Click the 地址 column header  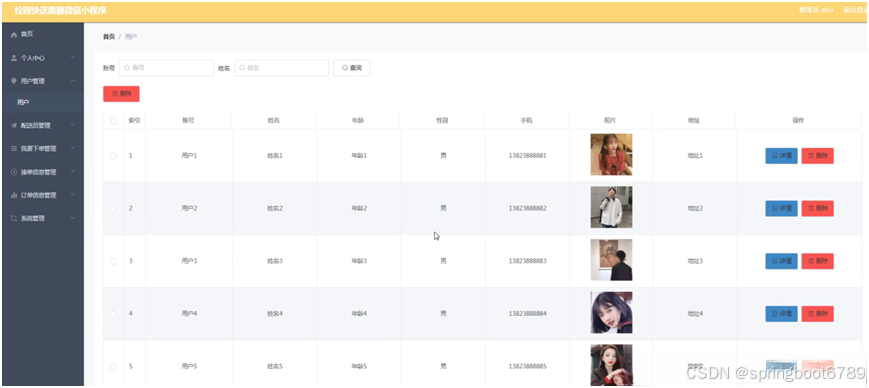tap(694, 120)
